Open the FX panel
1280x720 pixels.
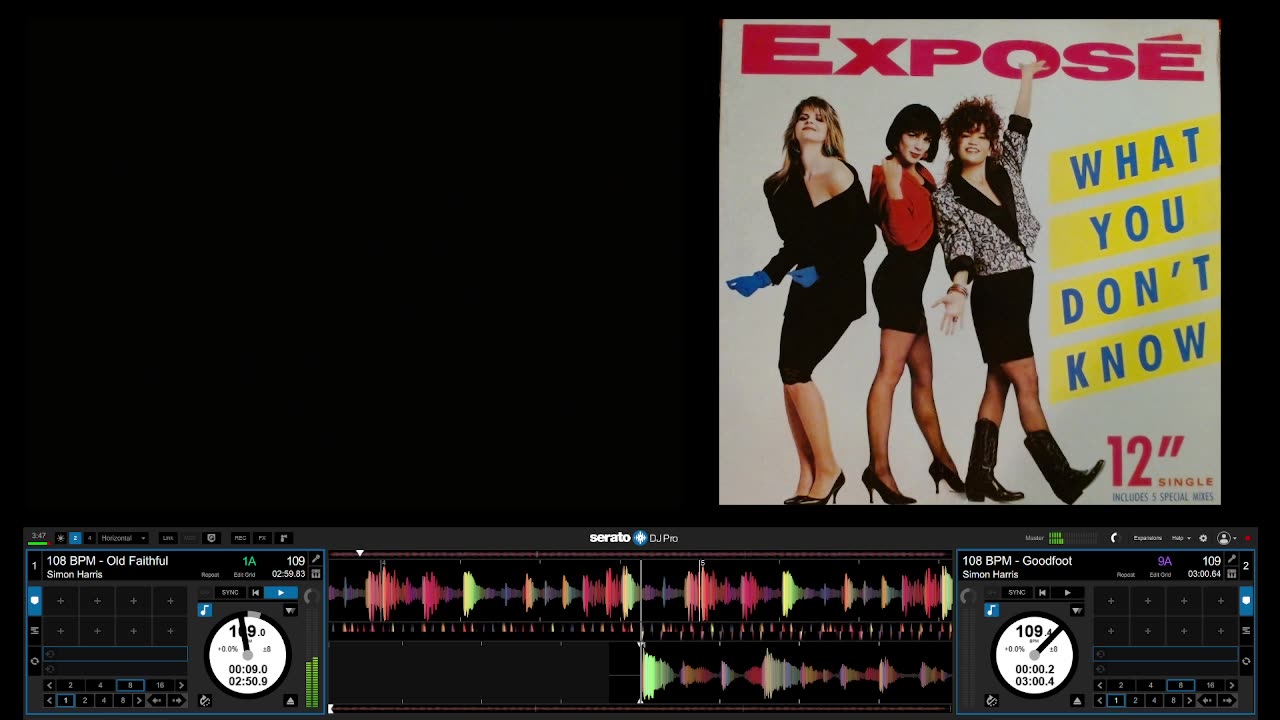pyautogui.click(x=262, y=538)
